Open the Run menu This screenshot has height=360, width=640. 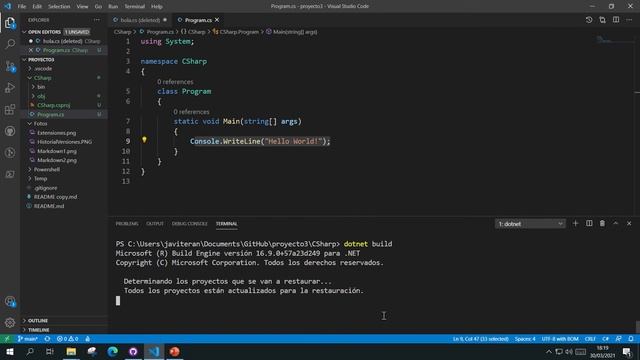coord(113,7)
